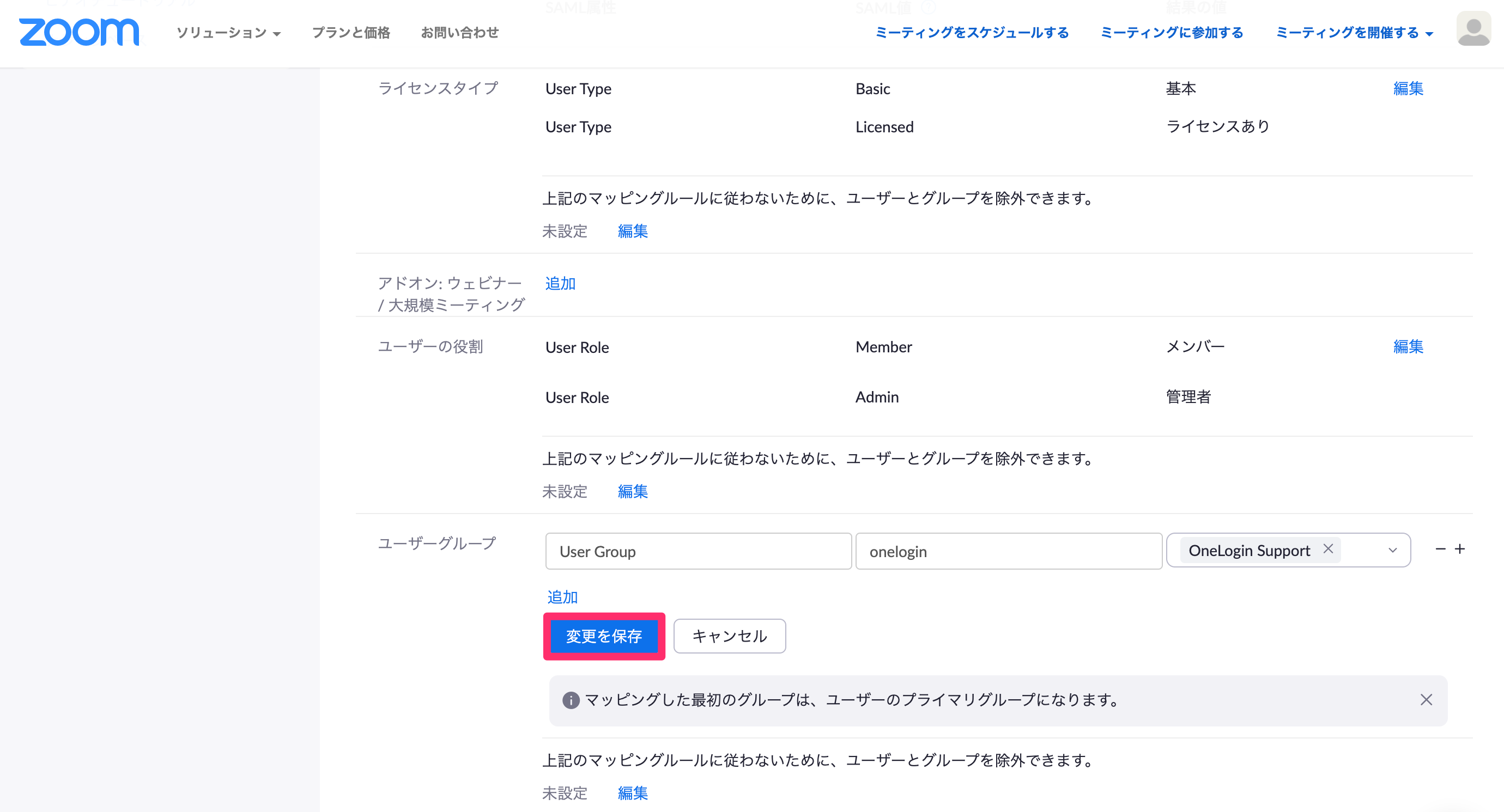
Task: Select the 管理者 result value
Action: [1188, 396]
